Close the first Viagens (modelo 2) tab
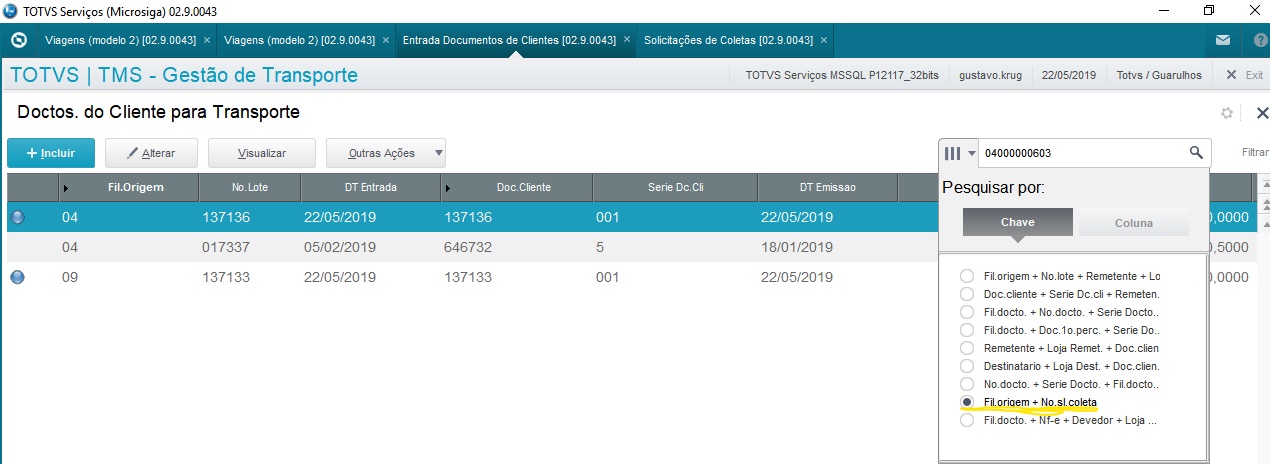The height and width of the screenshot is (464, 1270). pyautogui.click(x=207, y=41)
